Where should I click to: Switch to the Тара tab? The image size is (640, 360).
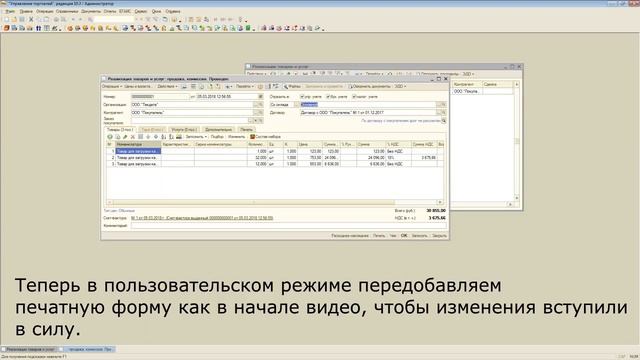point(152,129)
